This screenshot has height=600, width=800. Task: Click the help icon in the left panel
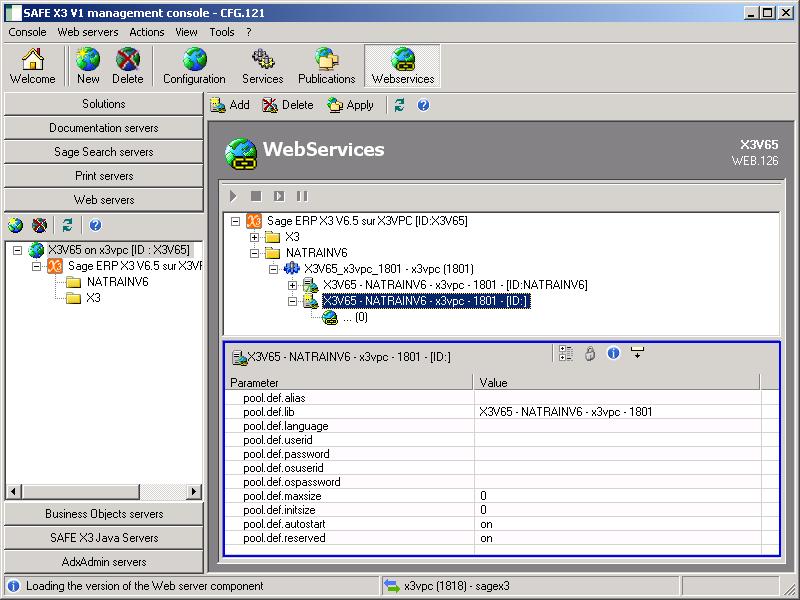[x=95, y=225]
